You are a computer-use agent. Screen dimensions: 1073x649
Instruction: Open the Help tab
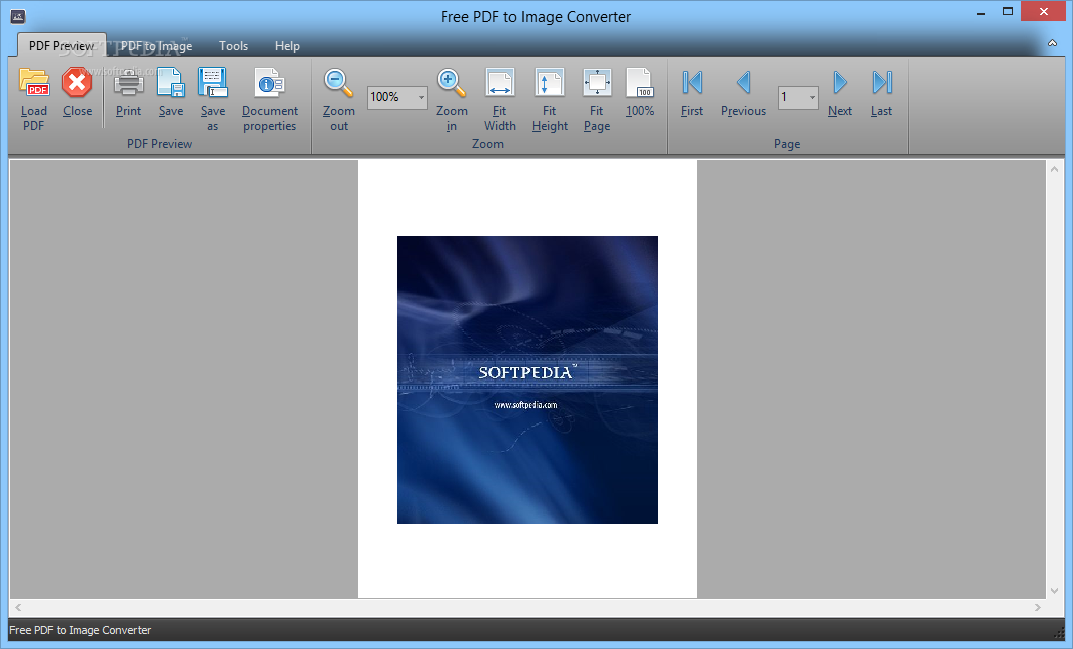tap(287, 46)
